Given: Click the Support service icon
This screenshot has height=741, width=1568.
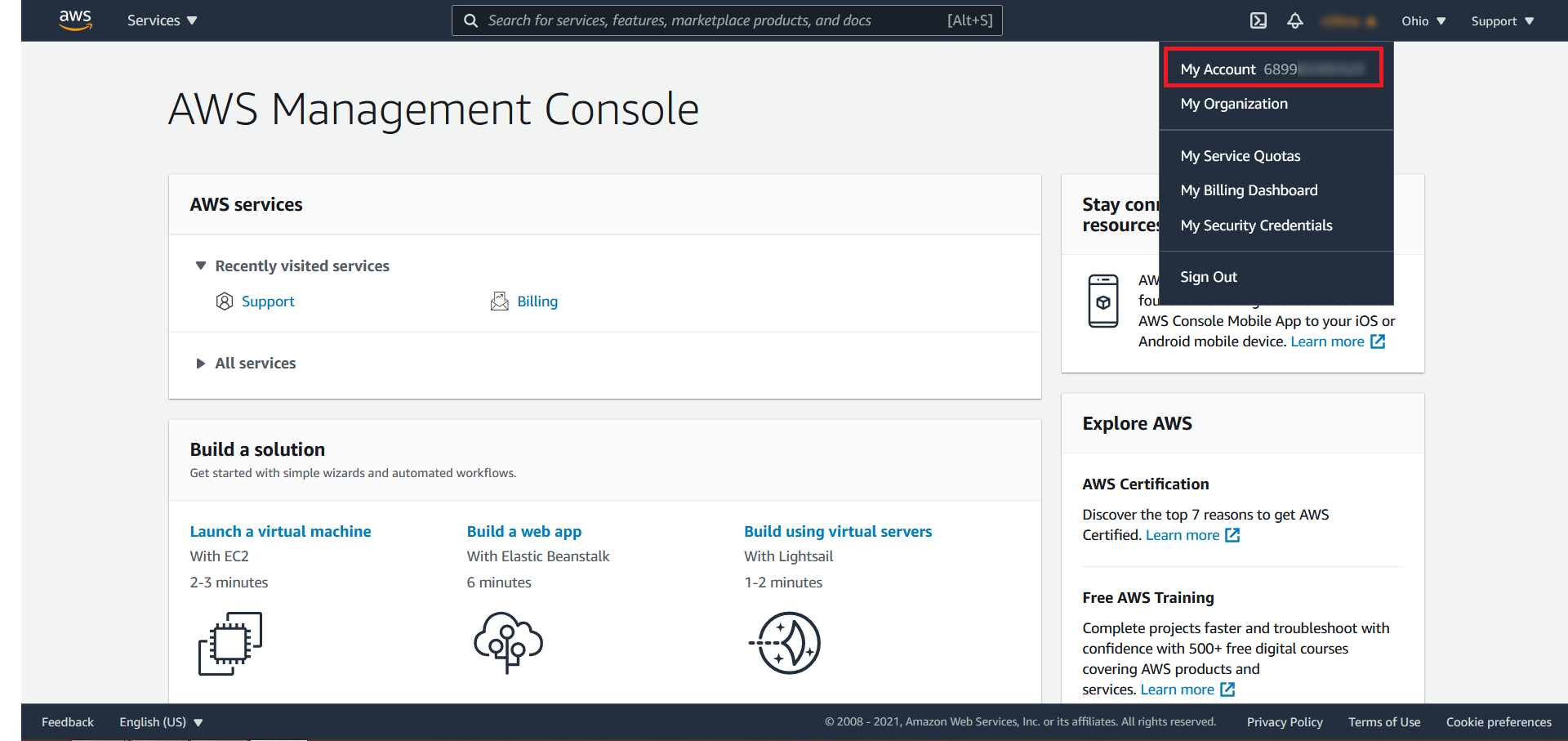Looking at the screenshot, I should click(x=225, y=301).
